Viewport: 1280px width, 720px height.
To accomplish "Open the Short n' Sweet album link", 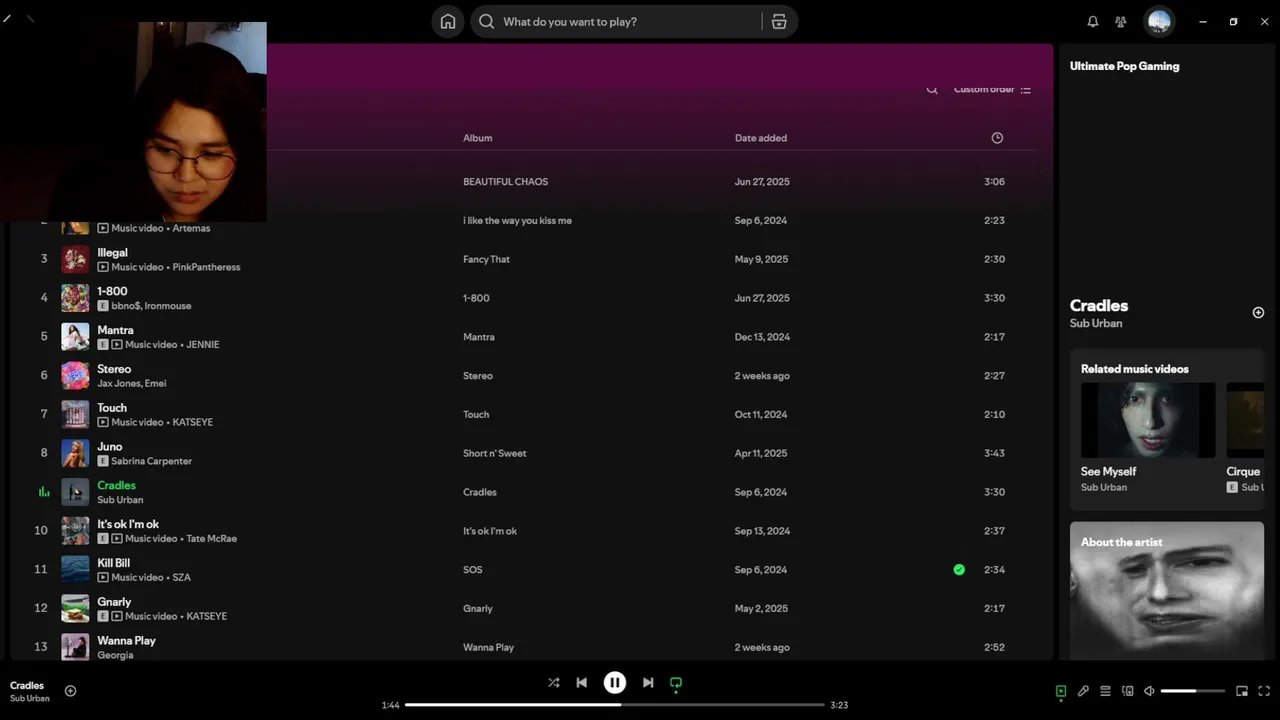I will (494, 453).
